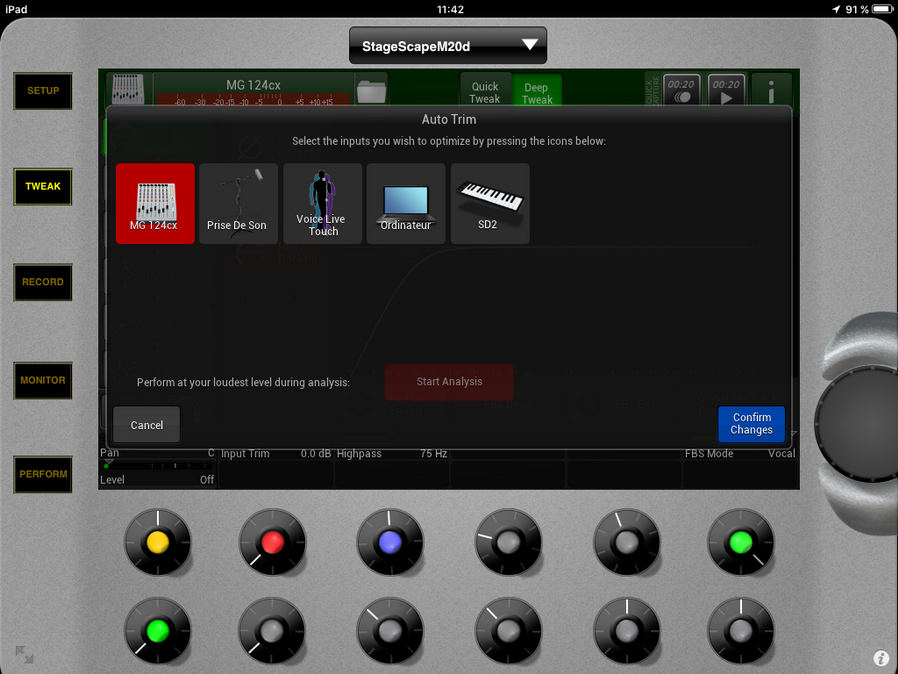The width and height of the screenshot is (898, 674).
Task: Select the Voice Live Touch input icon
Action: [x=322, y=204]
